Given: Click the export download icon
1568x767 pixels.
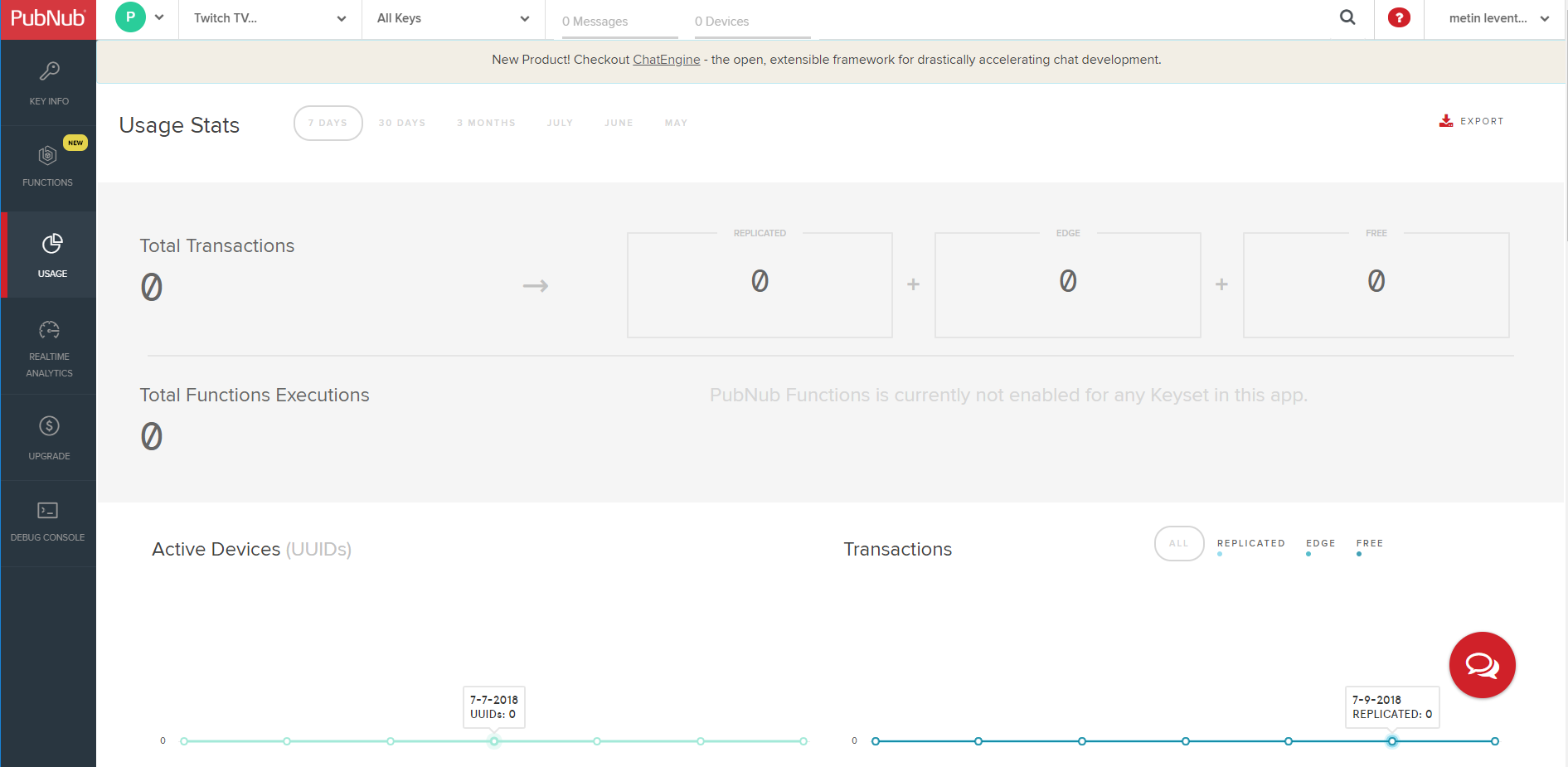Looking at the screenshot, I should click(1446, 121).
